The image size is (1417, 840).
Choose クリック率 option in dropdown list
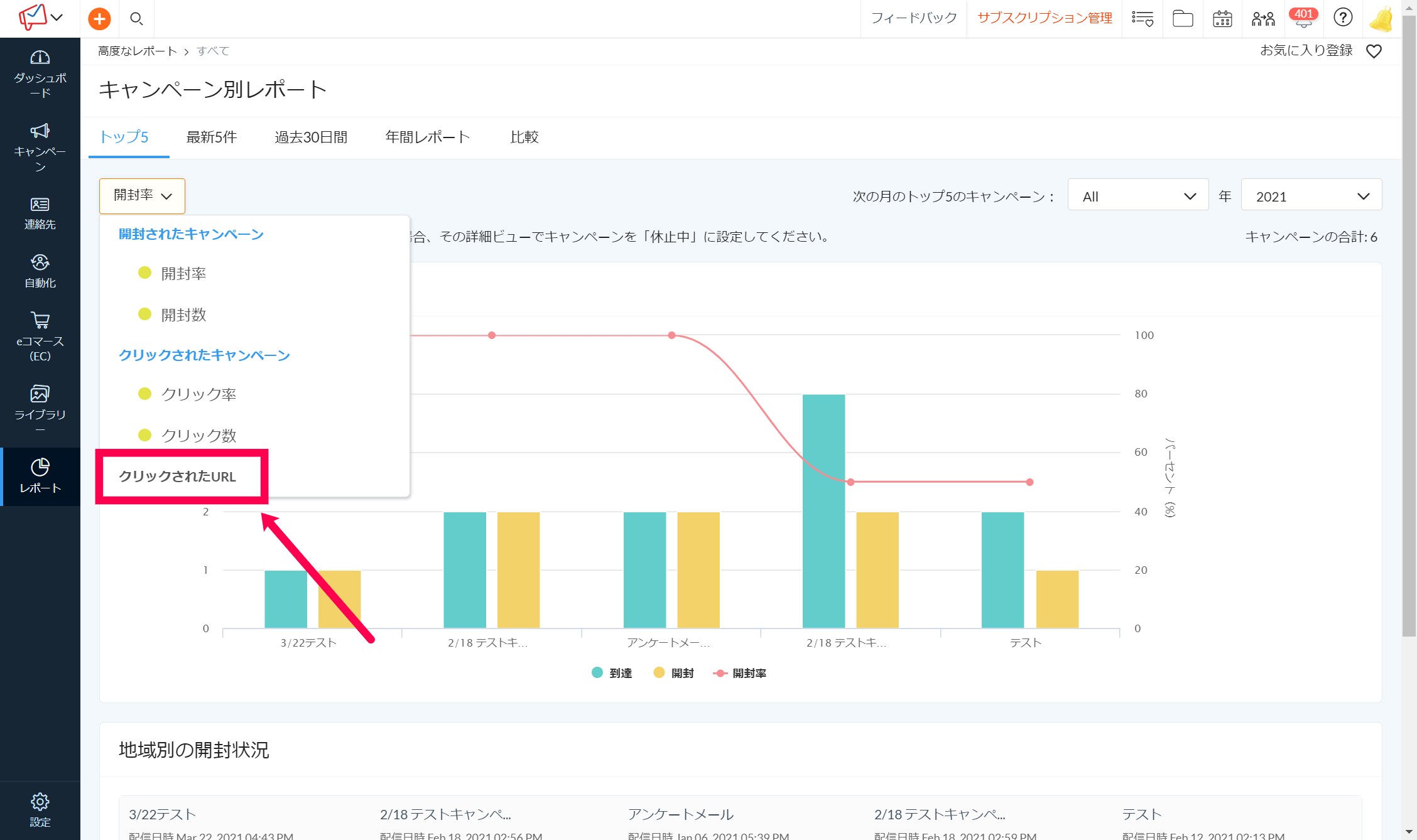(198, 394)
